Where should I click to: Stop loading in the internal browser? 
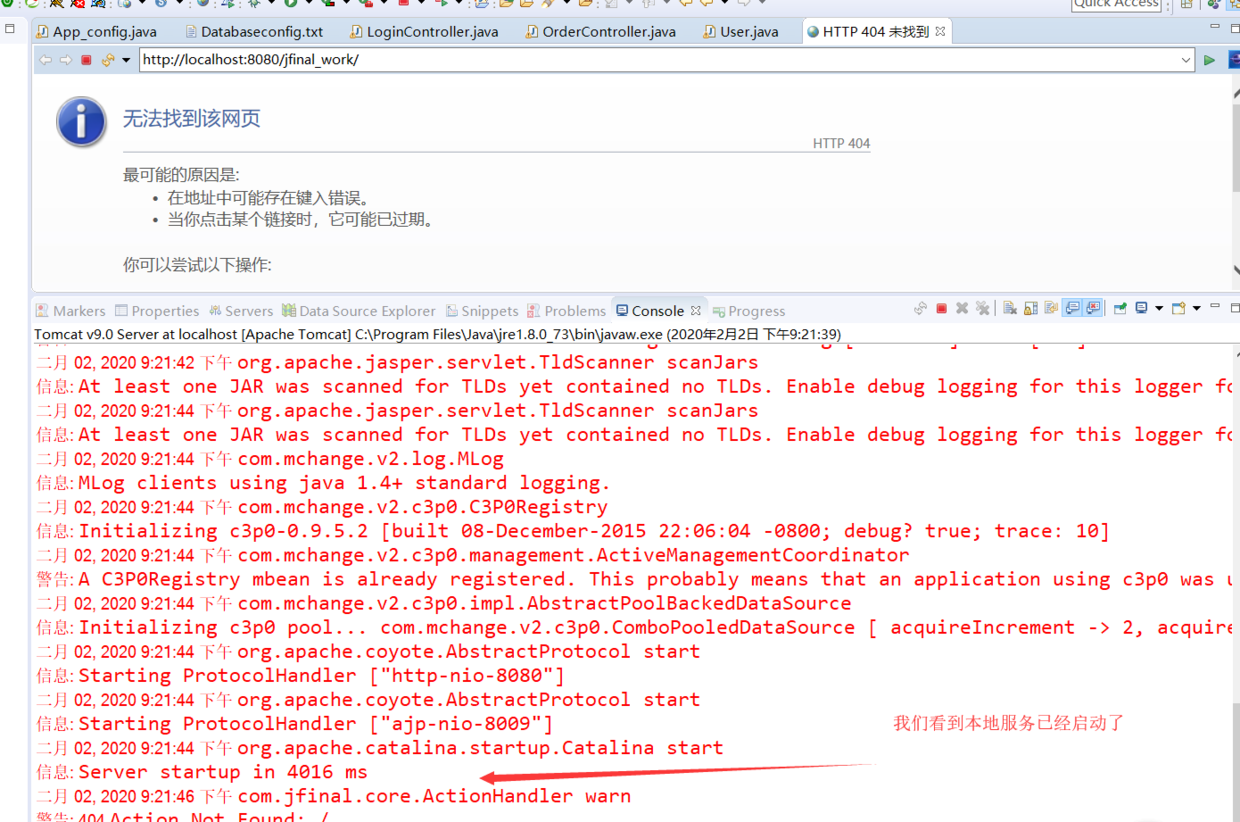86,60
